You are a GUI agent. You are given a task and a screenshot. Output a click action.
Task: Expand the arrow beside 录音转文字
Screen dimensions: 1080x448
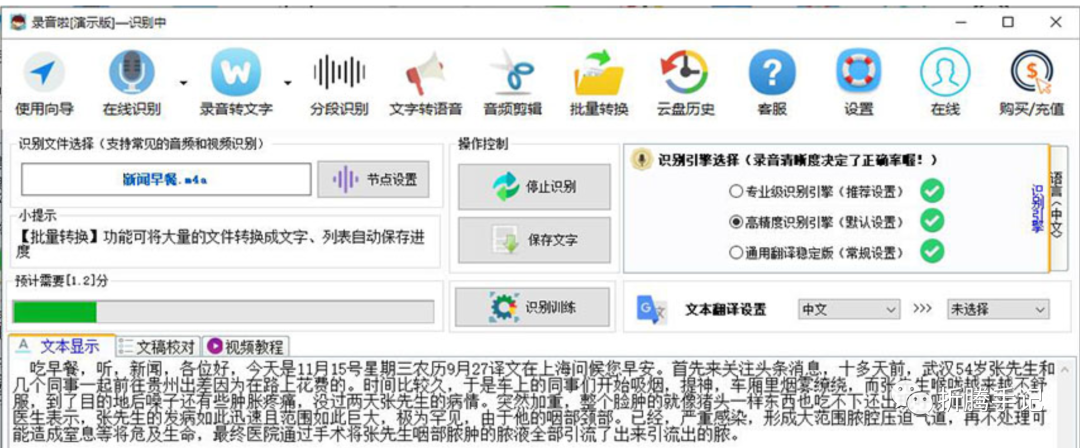287,83
